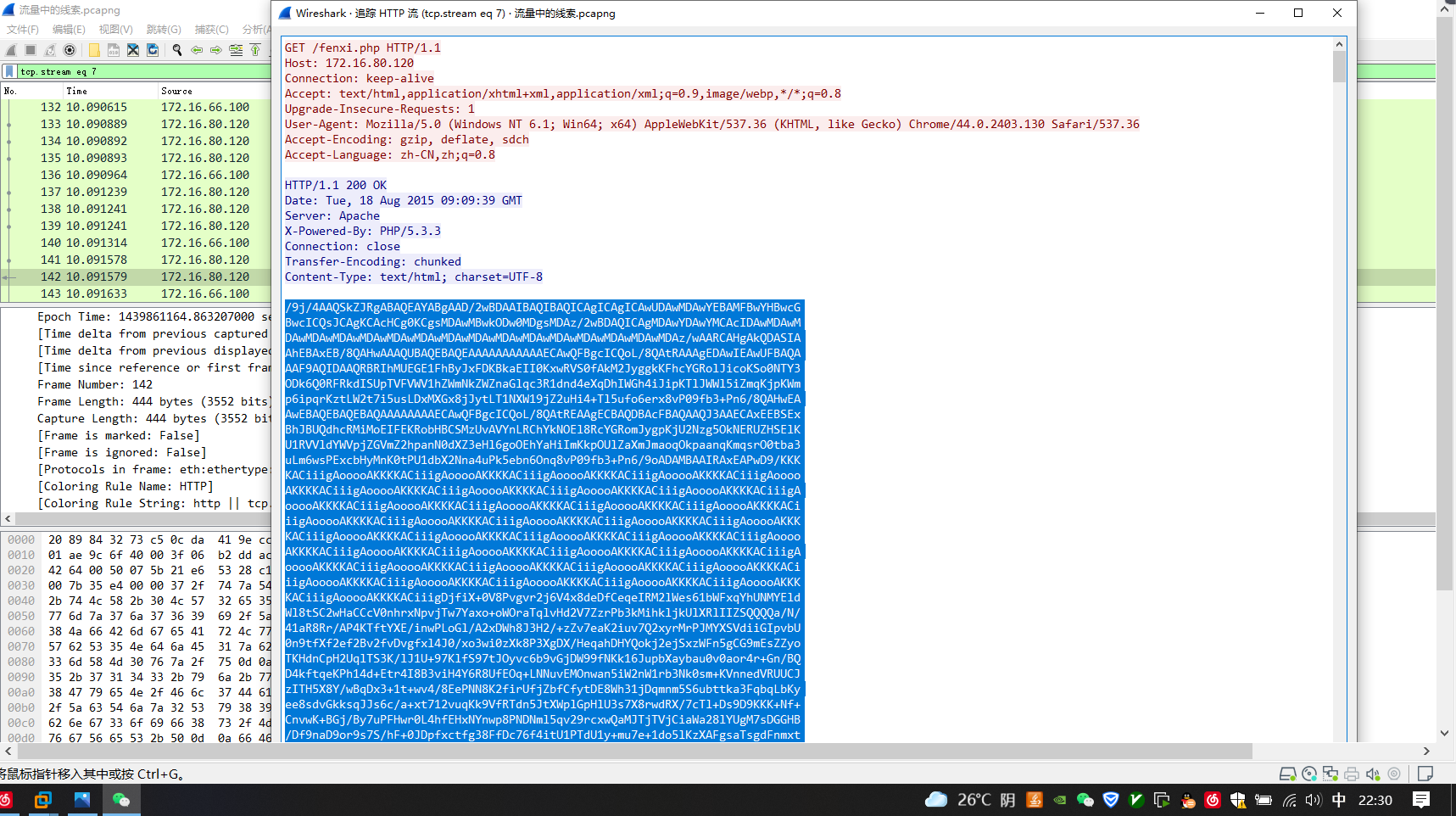Reload this capture file
The image size is (1456, 816).
point(153,50)
